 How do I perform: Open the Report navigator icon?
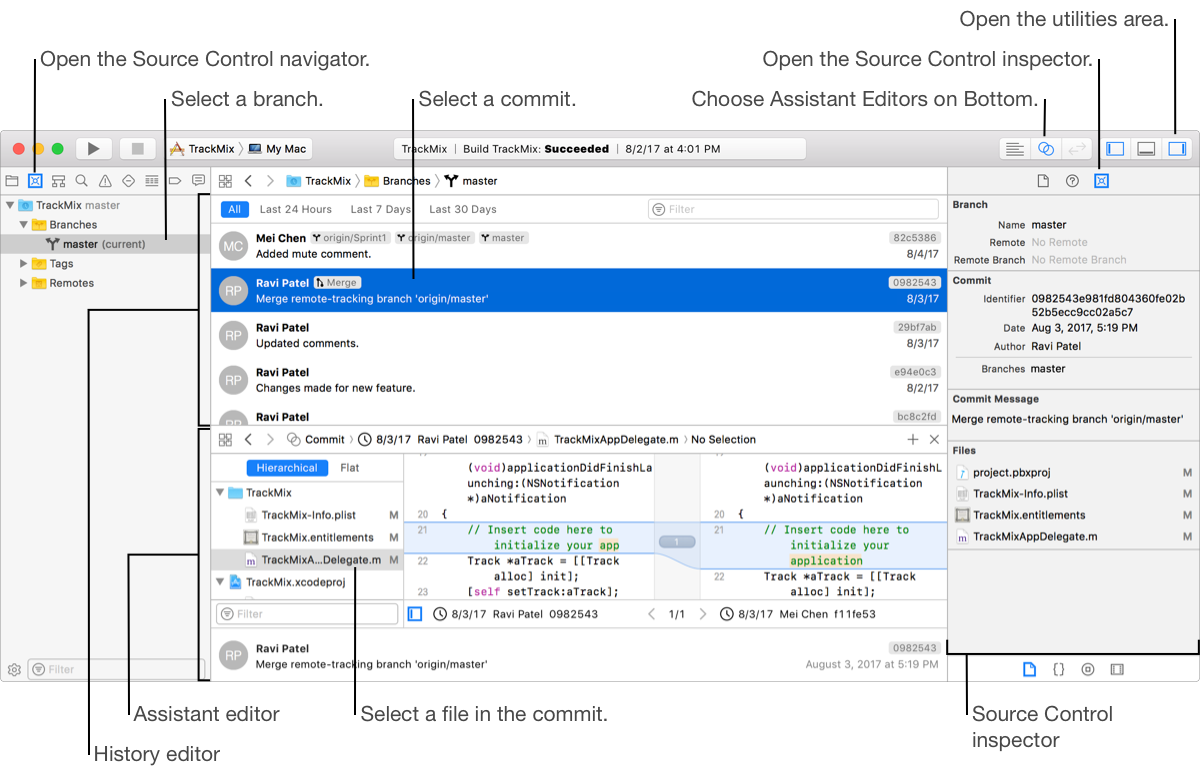(198, 181)
